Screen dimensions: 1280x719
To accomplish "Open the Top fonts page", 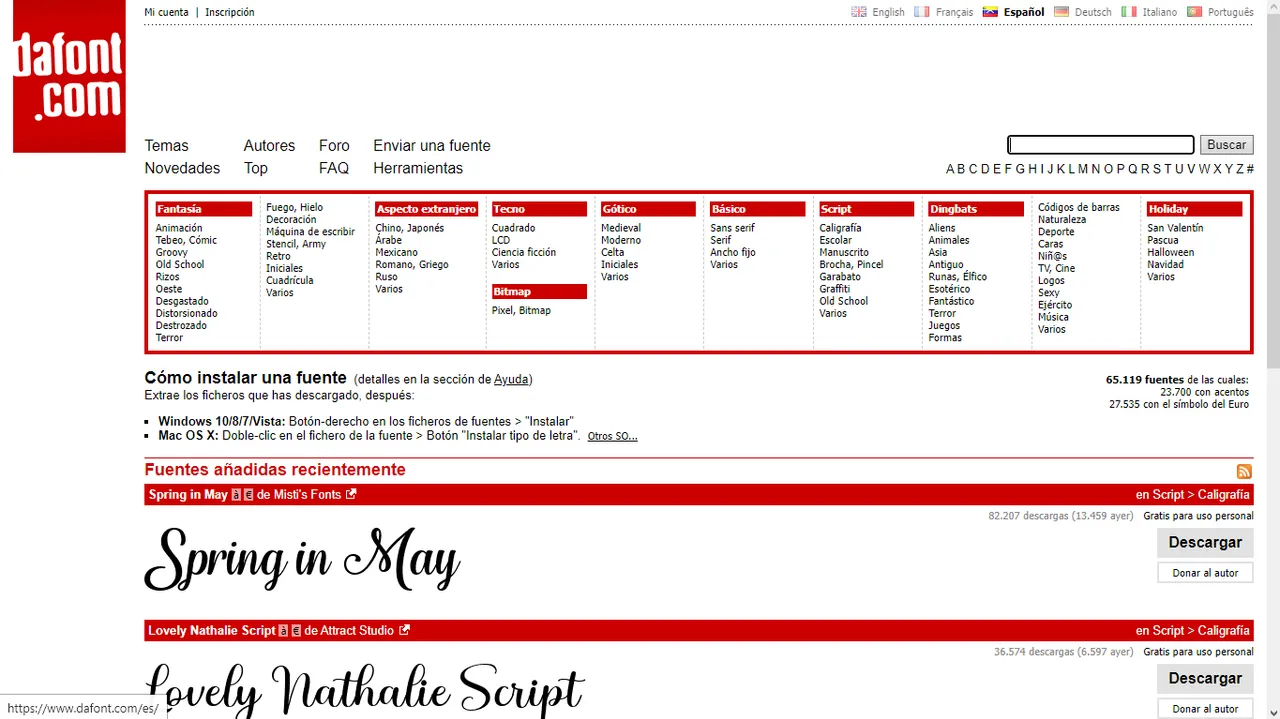I will (255, 168).
